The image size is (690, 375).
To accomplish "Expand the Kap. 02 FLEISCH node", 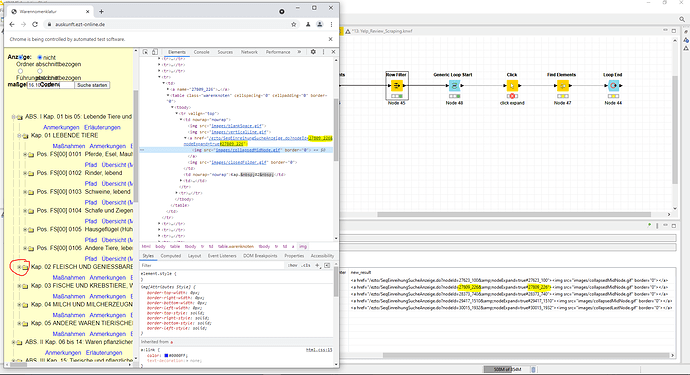I will tap(19, 267).
